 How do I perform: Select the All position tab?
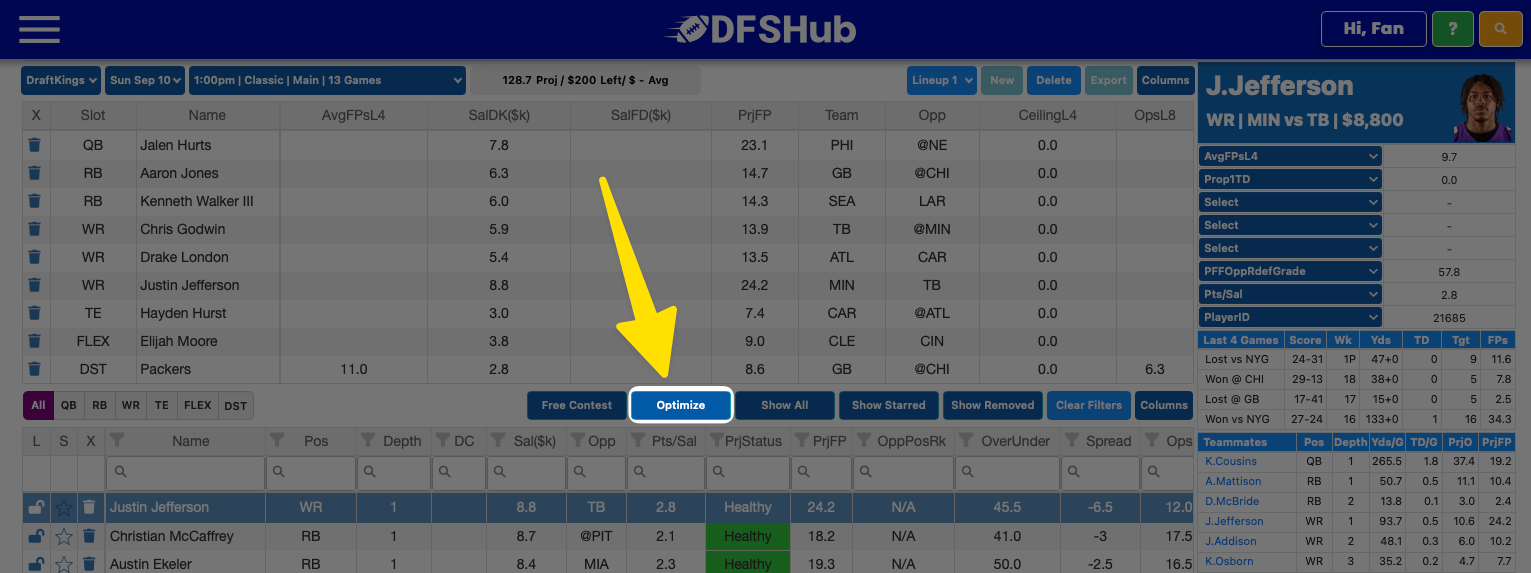click(38, 405)
